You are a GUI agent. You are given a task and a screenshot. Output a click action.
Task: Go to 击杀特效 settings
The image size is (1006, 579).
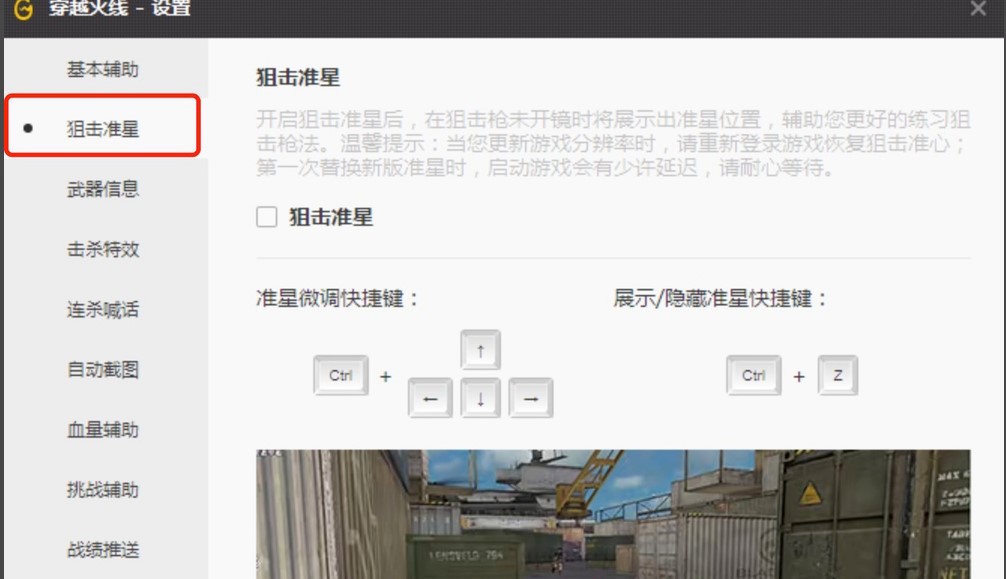103,249
